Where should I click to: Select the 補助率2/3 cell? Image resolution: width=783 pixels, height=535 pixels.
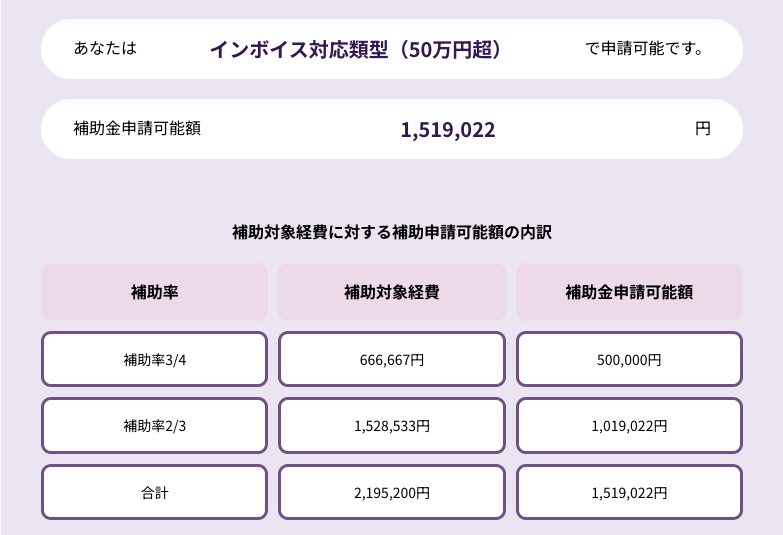[x=154, y=425]
